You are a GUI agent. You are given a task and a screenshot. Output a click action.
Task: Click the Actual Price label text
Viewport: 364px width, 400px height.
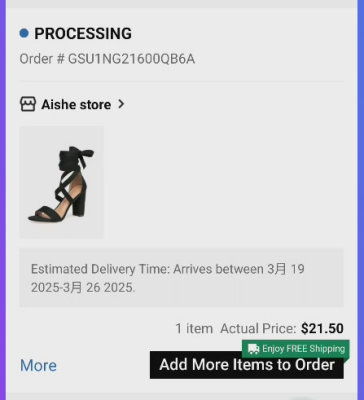(258, 329)
